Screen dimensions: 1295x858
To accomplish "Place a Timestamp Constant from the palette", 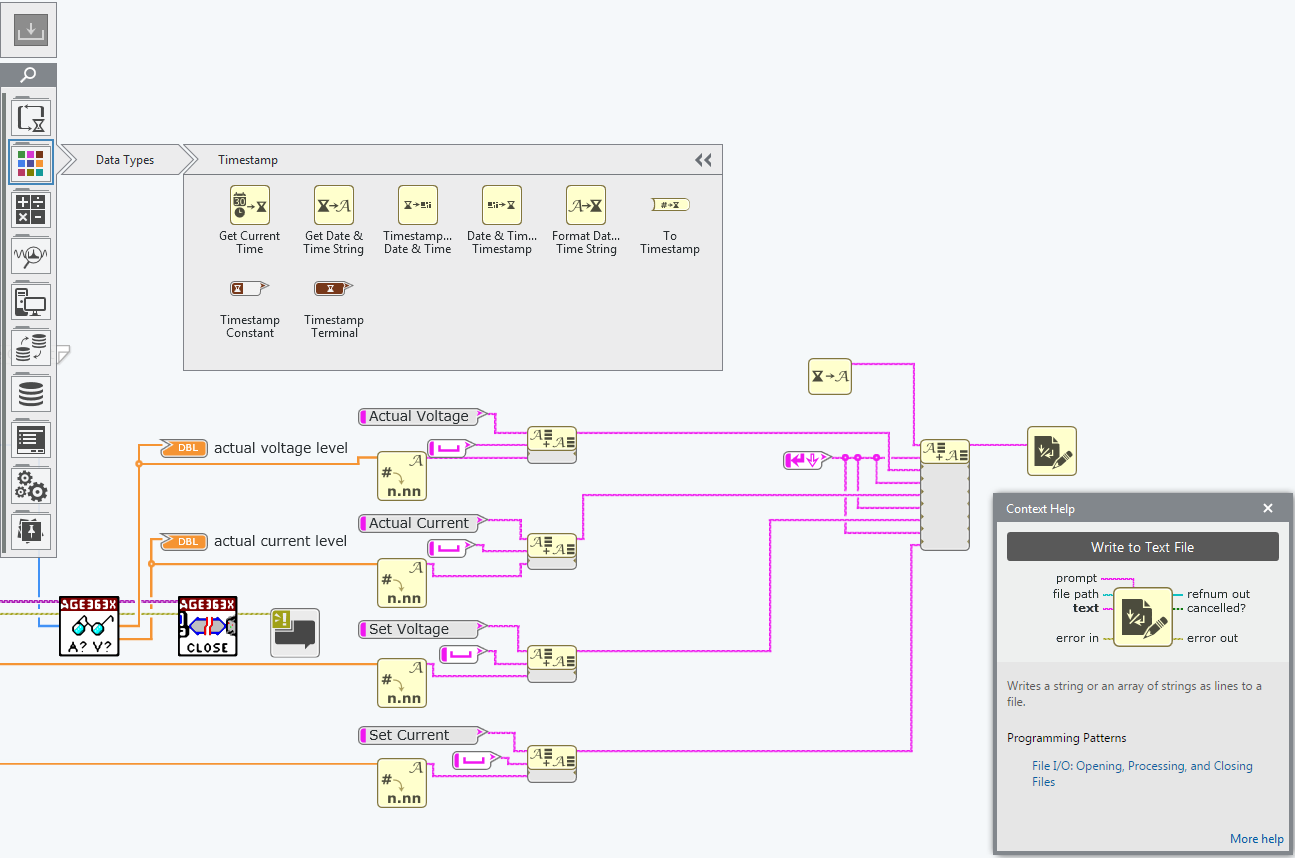I will tap(249, 289).
